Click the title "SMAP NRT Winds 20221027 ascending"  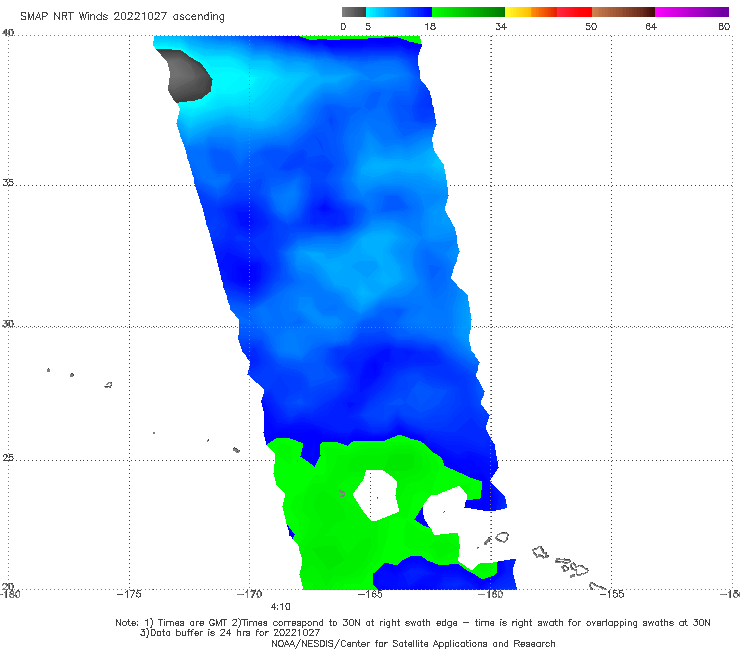(x=122, y=17)
